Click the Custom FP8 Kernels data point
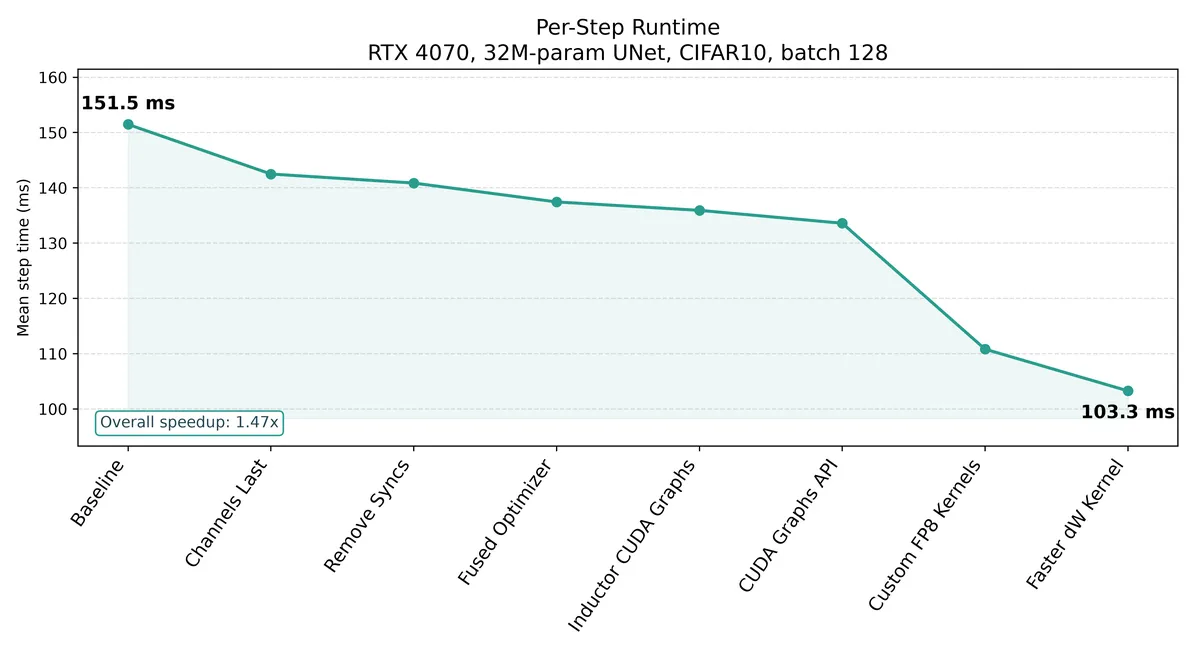Screen dimensions: 1200x654 pyautogui.click(x=985, y=349)
